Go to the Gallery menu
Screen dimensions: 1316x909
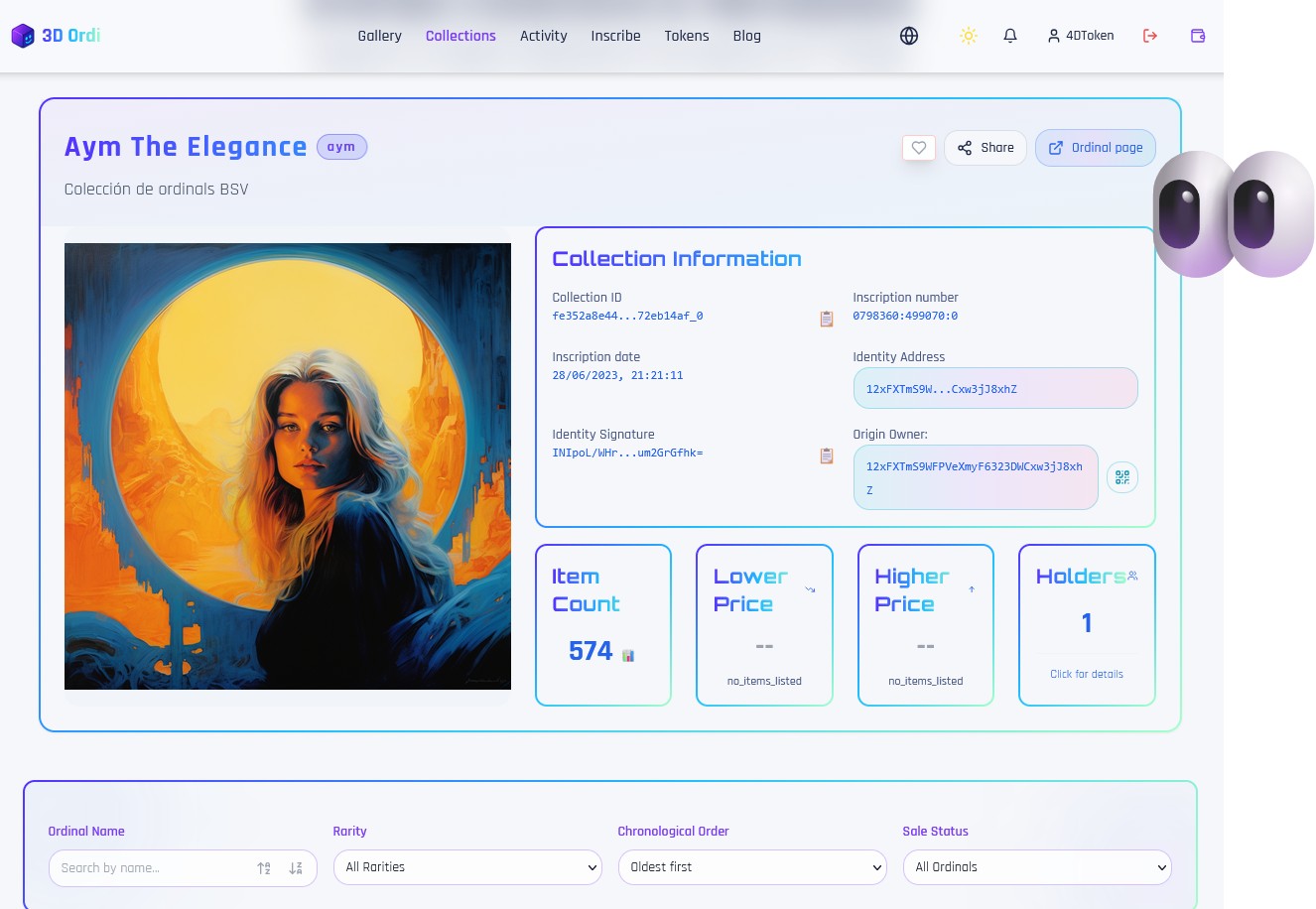(x=380, y=36)
